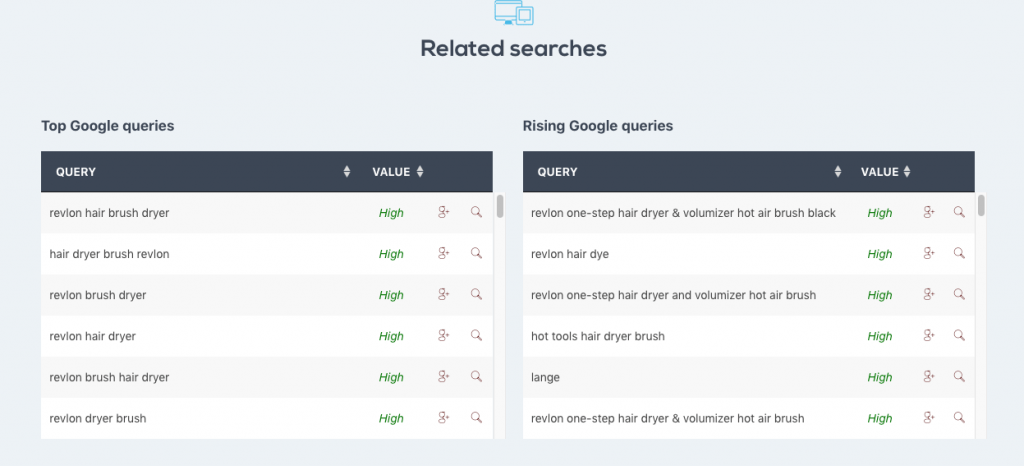
Task: Click the 'lange' query text
Action: pyautogui.click(x=545, y=378)
